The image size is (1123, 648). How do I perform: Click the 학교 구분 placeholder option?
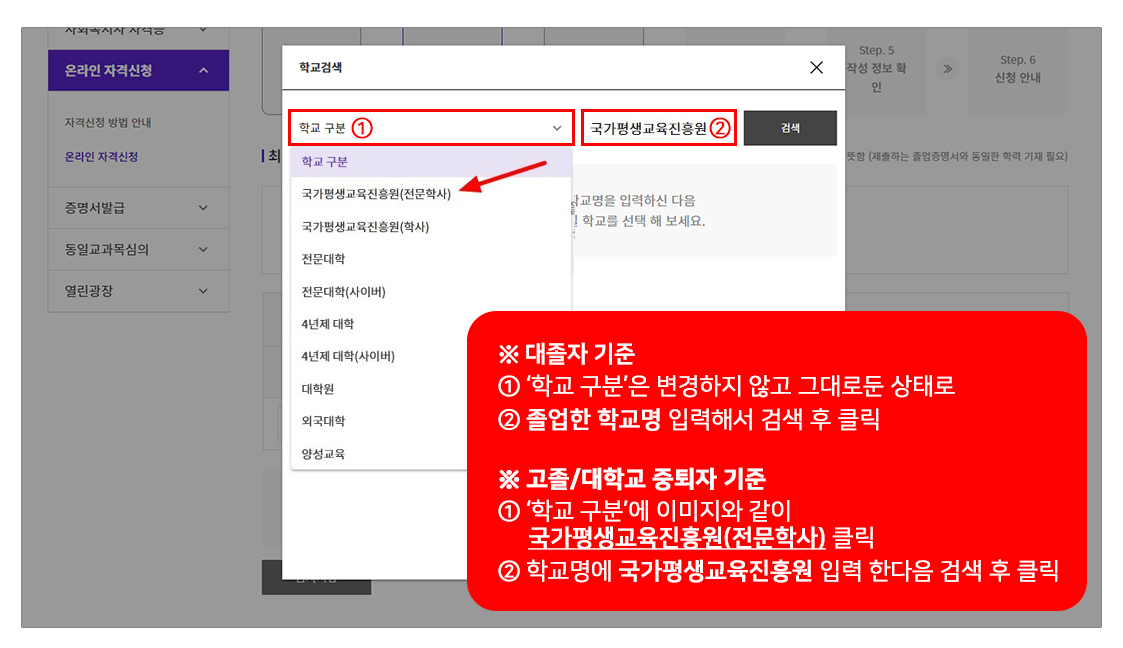(324, 161)
